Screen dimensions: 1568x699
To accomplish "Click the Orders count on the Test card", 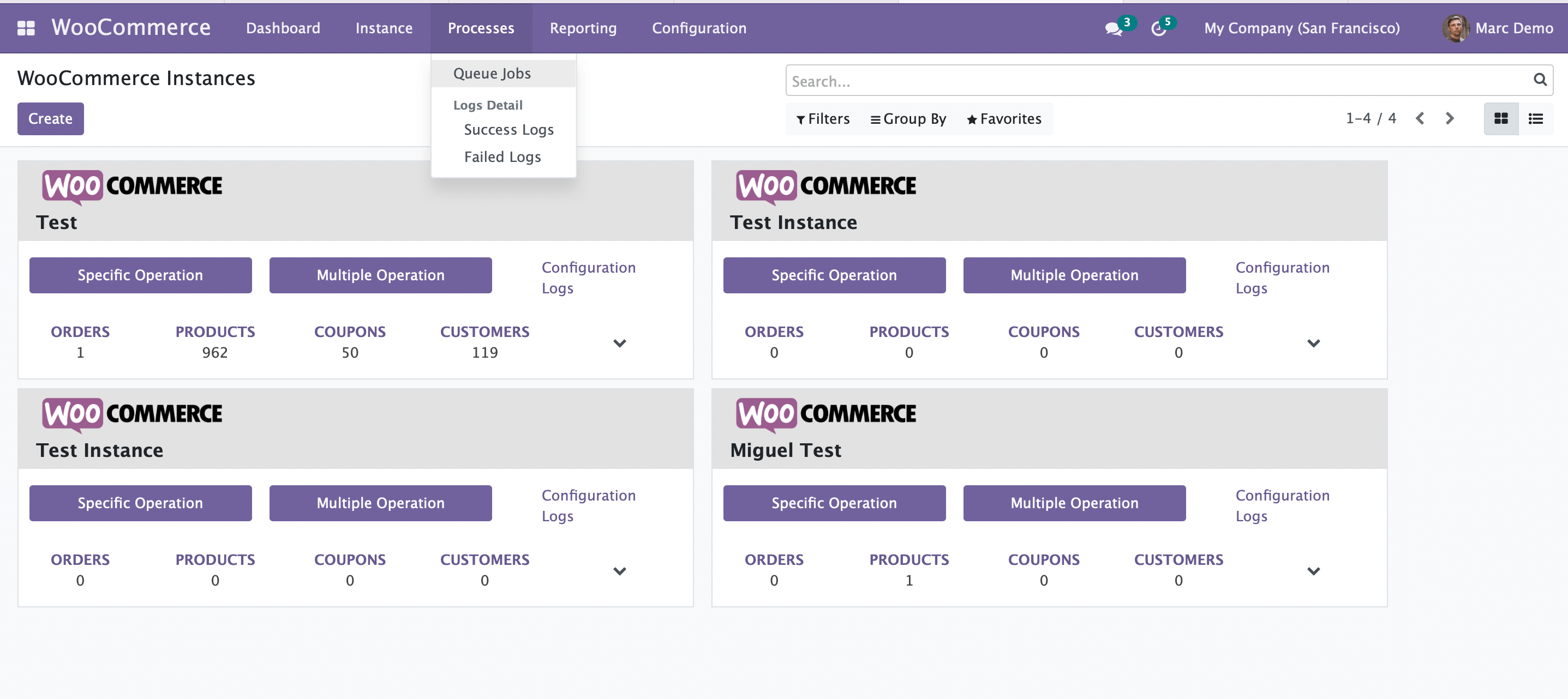I will pyautogui.click(x=80, y=341).
